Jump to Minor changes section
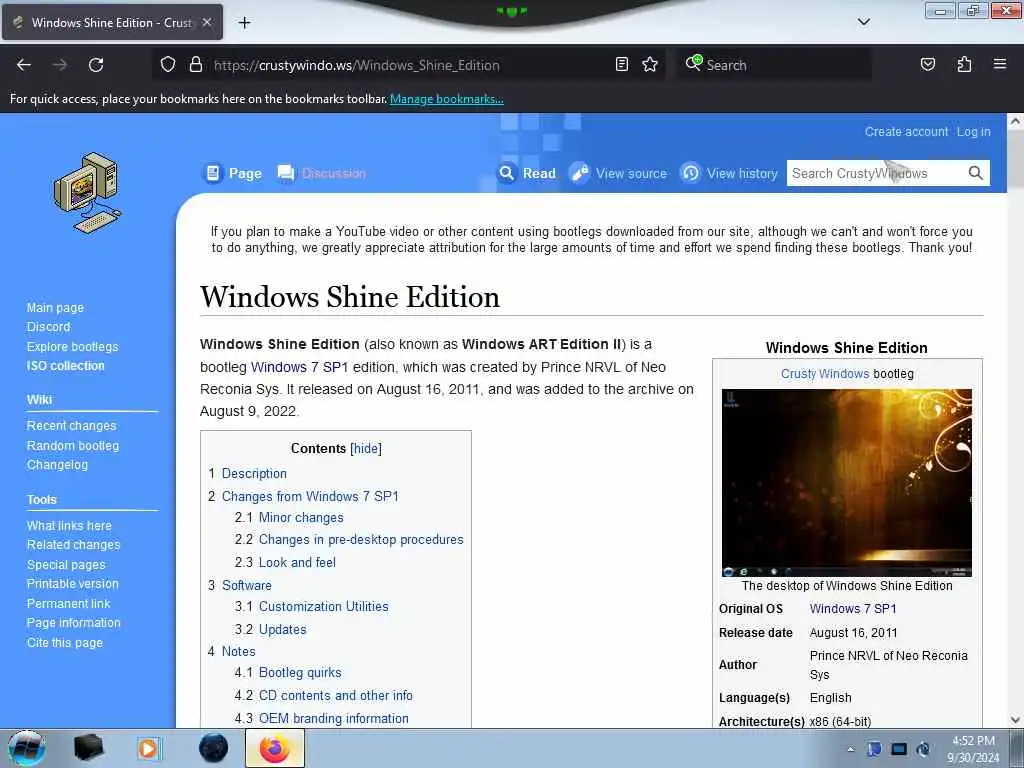 pos(301,517)
